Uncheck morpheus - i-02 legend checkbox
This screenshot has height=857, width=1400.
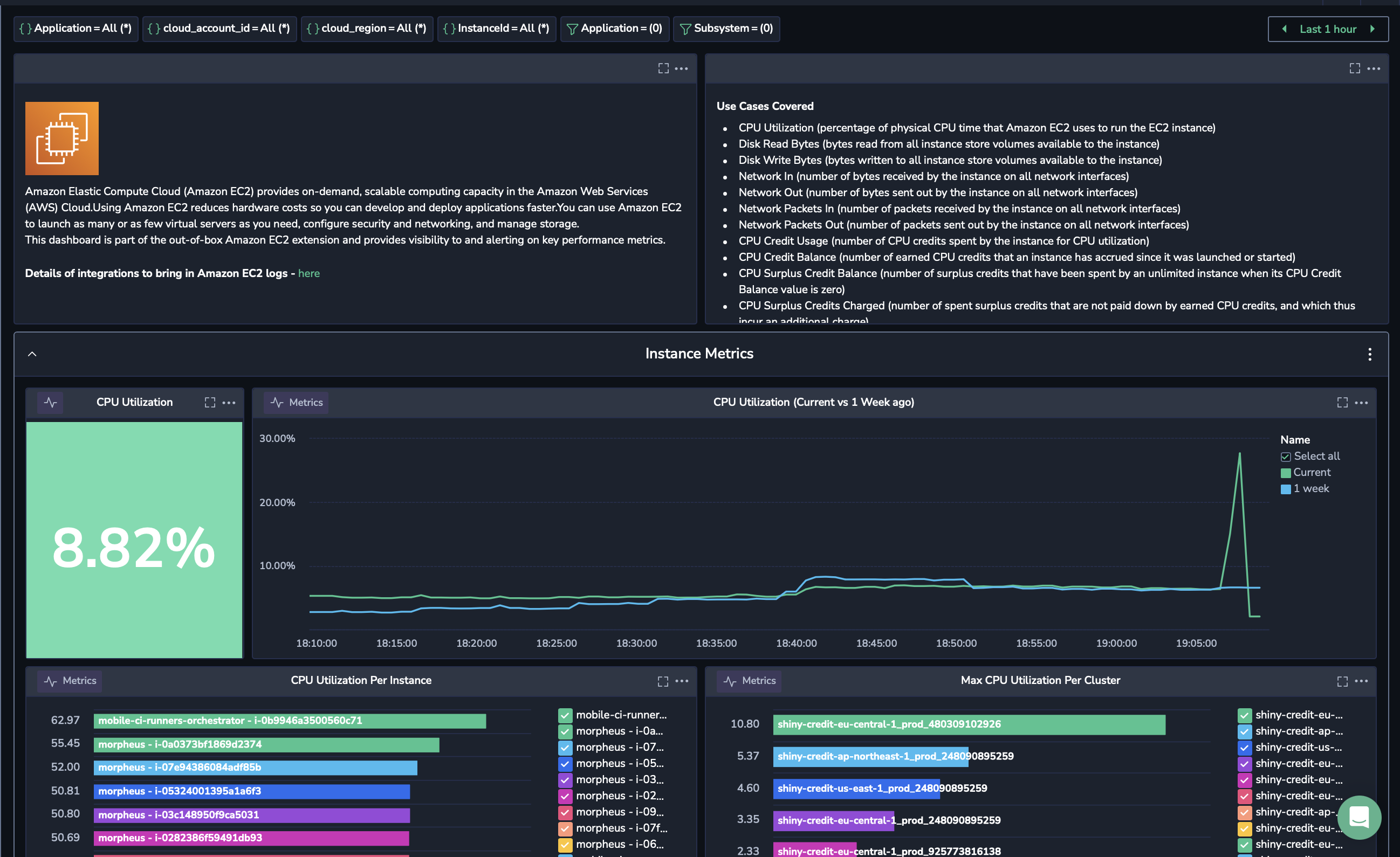(x=565, y=796)
